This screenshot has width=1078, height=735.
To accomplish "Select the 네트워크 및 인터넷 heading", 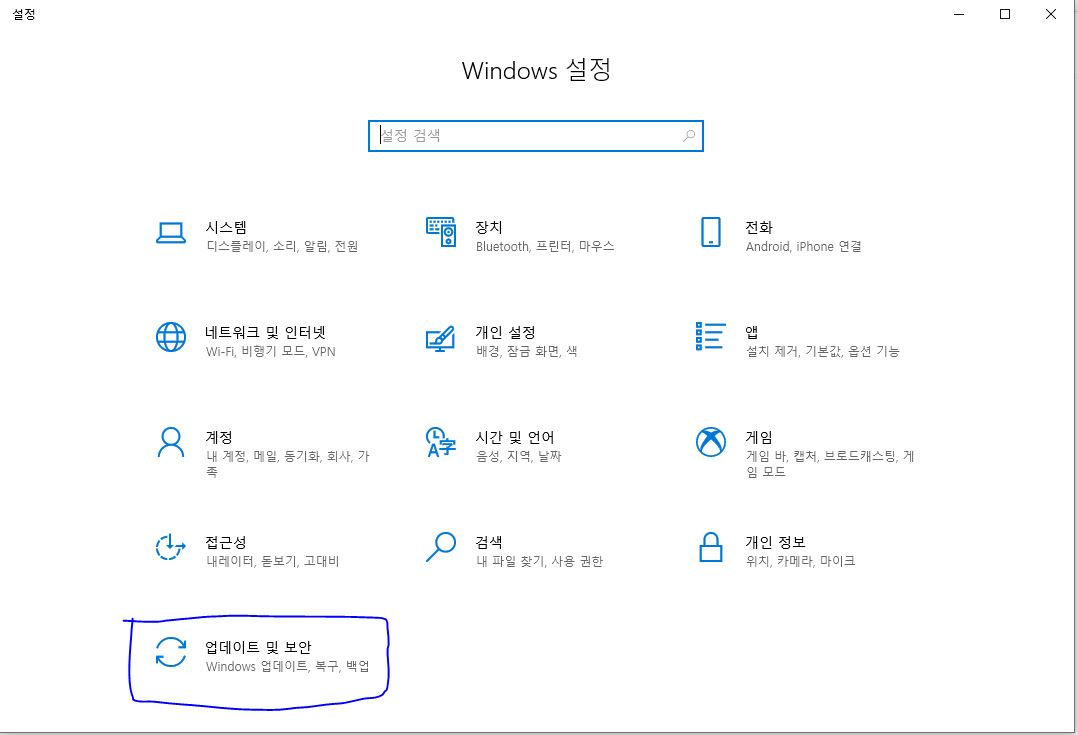I will (265, 333).
